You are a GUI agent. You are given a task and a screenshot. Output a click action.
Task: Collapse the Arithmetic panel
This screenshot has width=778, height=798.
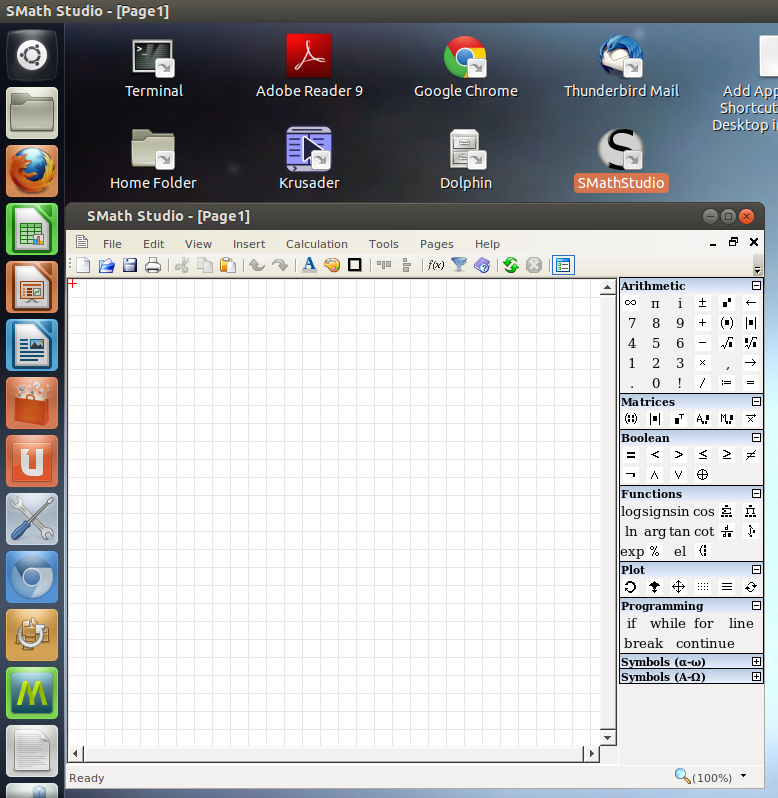[756, 286]
